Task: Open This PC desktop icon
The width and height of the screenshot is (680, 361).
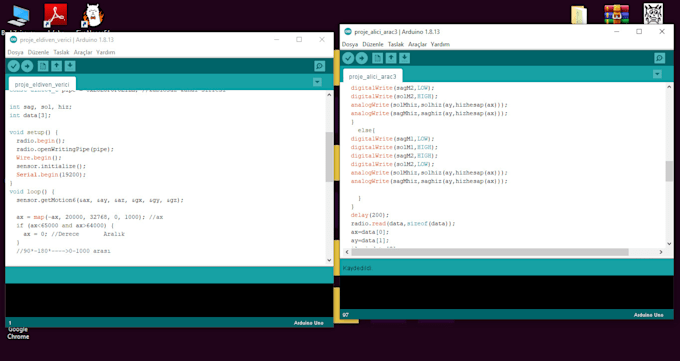Action: click(18, 17)
